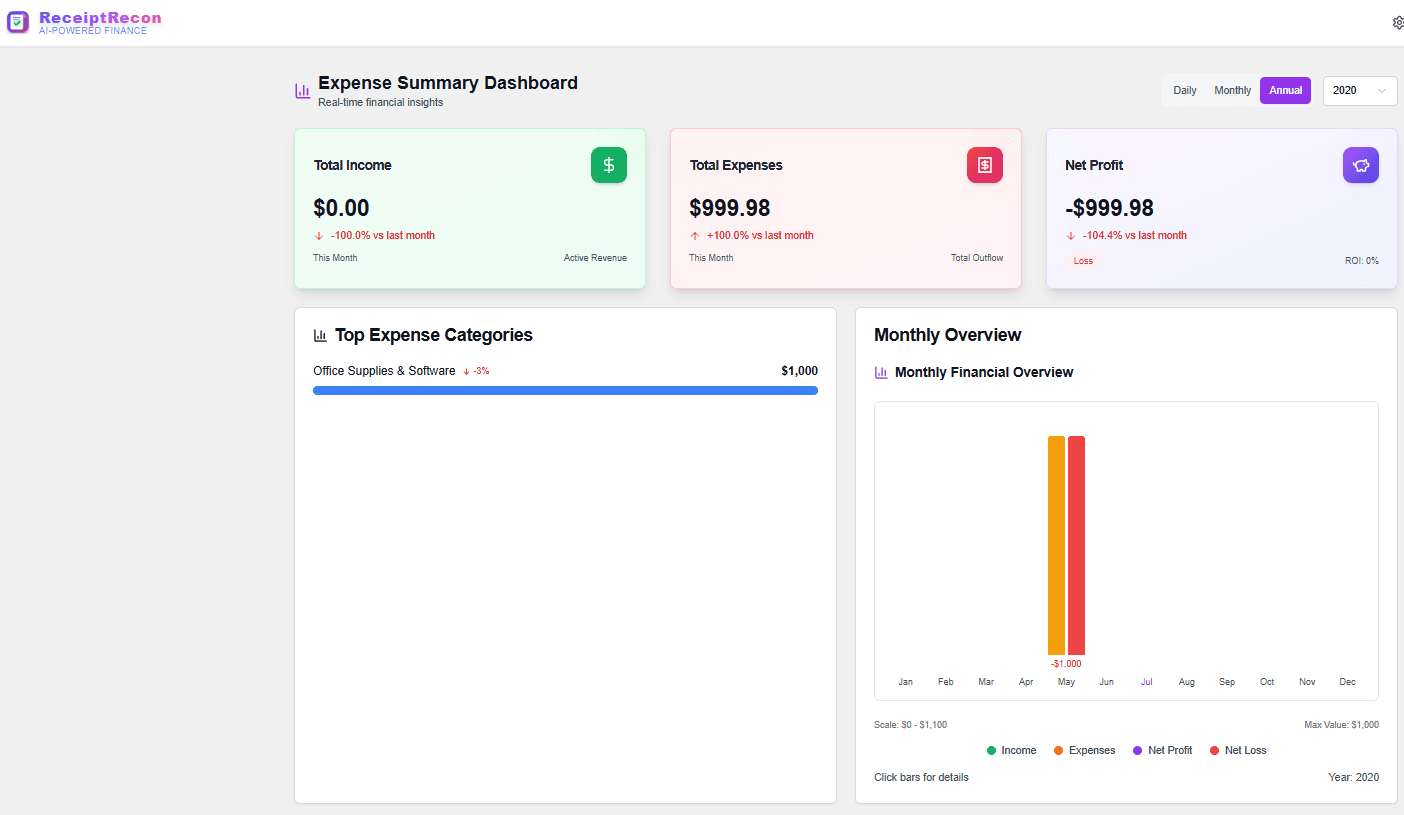Click the 'Click bars for details' text
This screenshot has height=815, width=1404.
coord(921,777)
